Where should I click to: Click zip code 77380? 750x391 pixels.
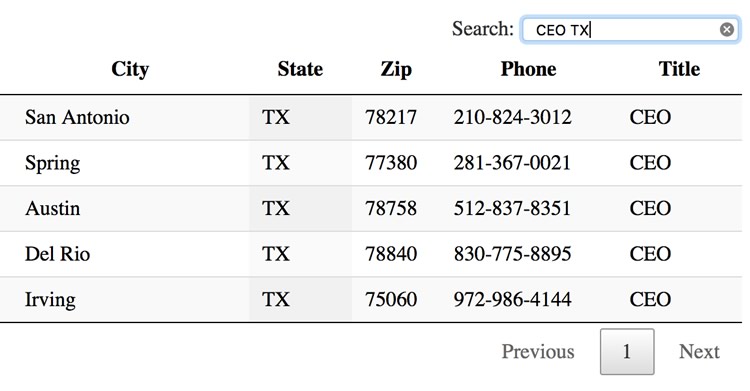click(391, 163)
